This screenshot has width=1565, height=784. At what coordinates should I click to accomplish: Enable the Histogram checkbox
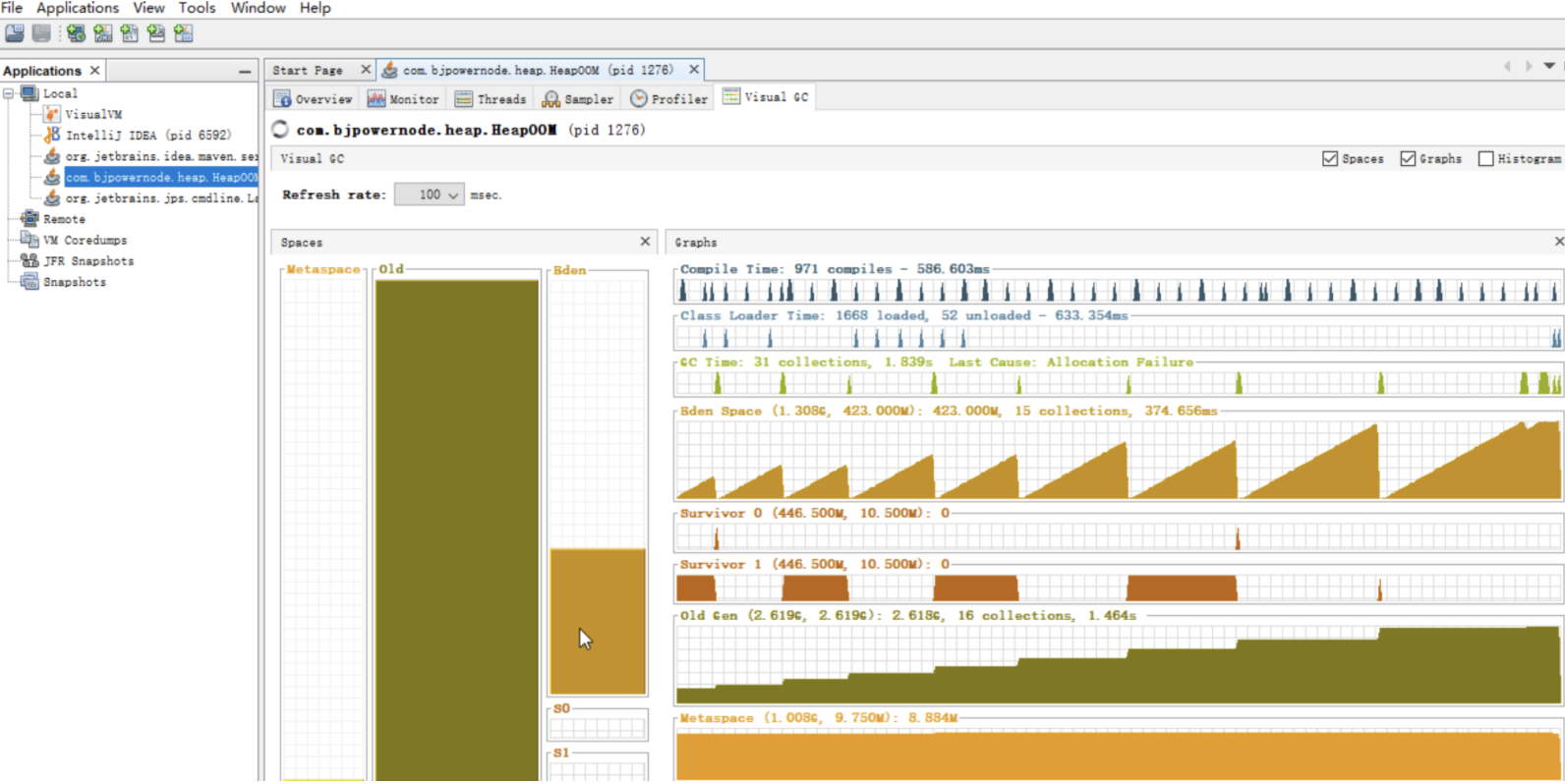pos(1485,158)
